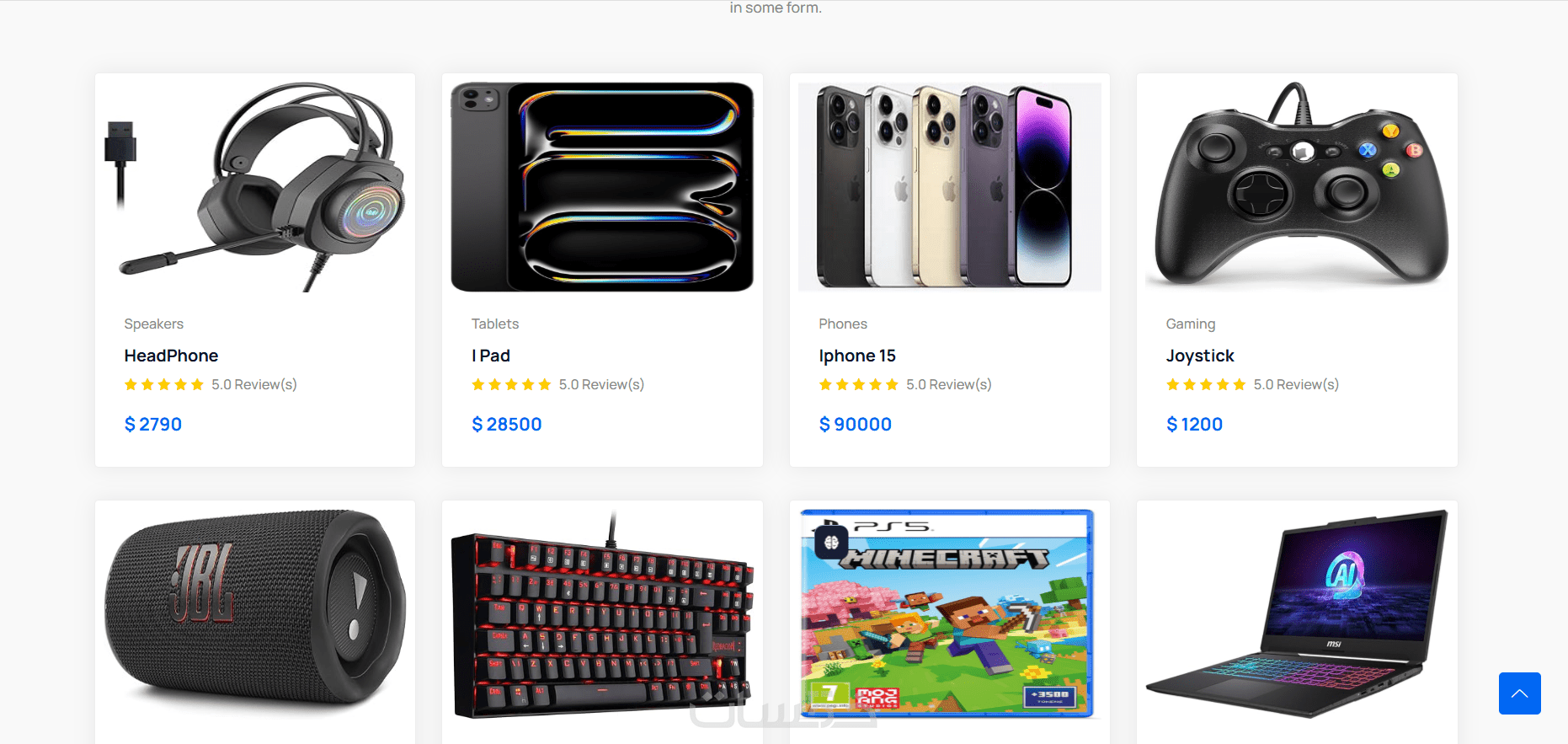Click the Phones category label
Screen dimensions: 1568x744
[x=843, y=324]
